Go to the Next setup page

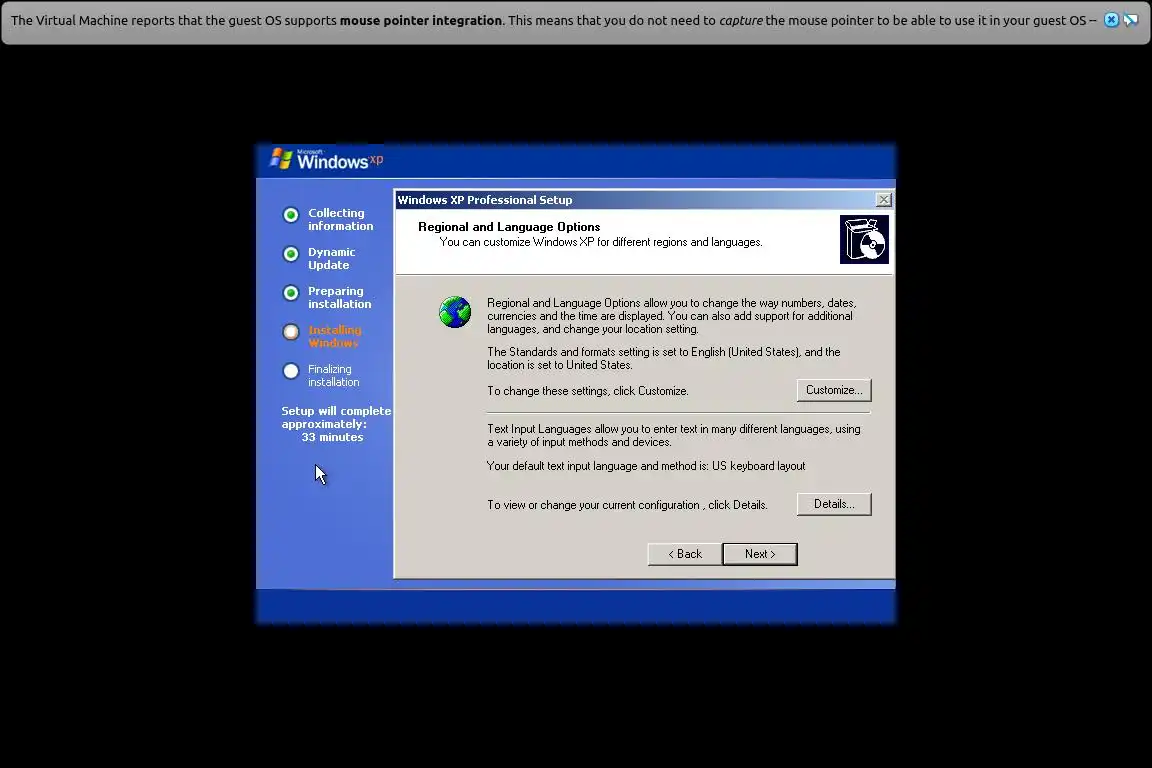point(760,554)
